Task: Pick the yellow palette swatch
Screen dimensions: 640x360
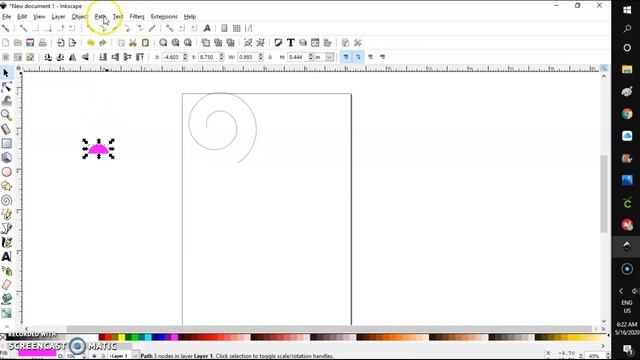Action: [121, 337]
